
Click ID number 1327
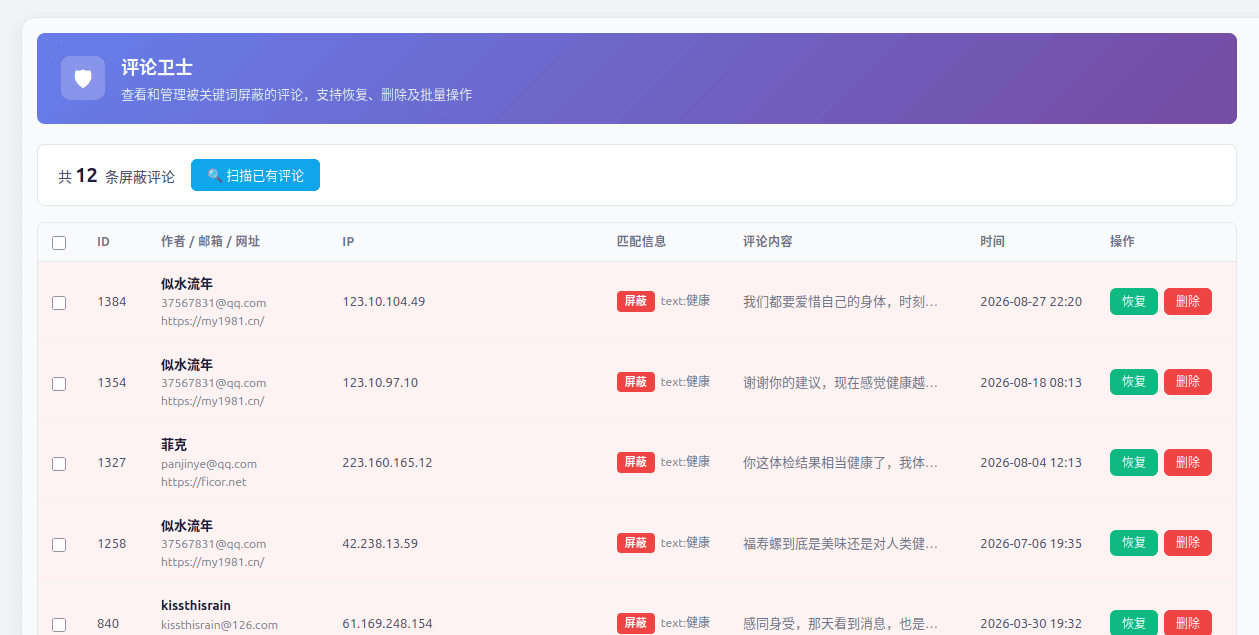tap(112, 463)
